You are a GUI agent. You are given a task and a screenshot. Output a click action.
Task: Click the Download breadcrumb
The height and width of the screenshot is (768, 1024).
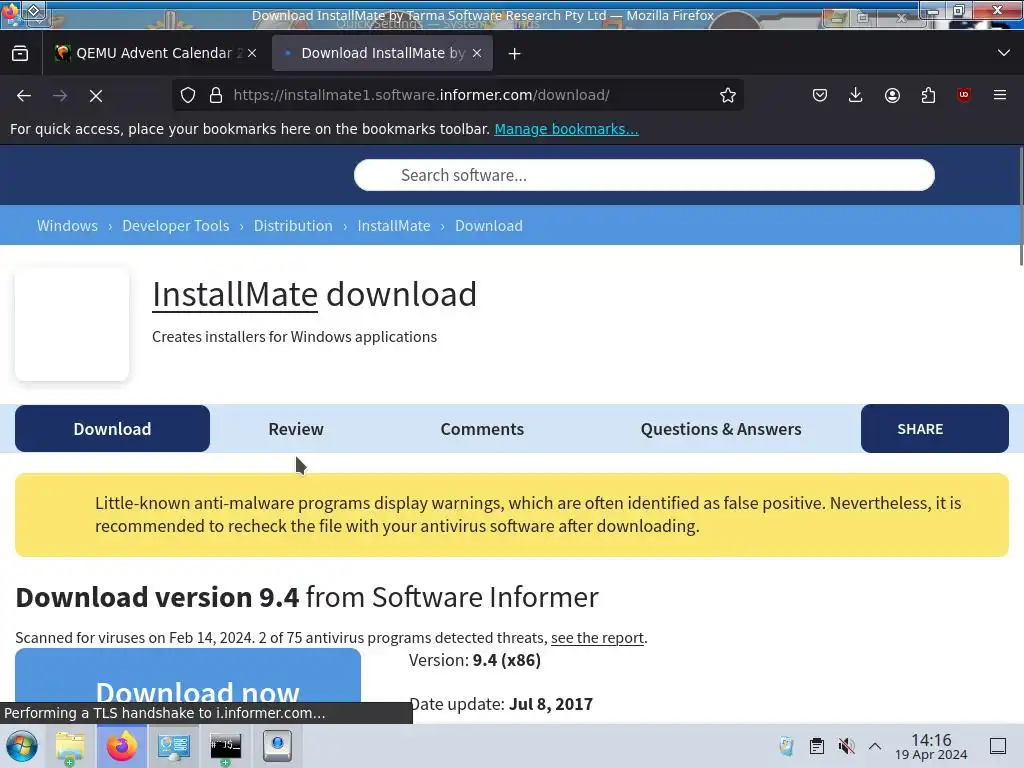click(488, 225)
